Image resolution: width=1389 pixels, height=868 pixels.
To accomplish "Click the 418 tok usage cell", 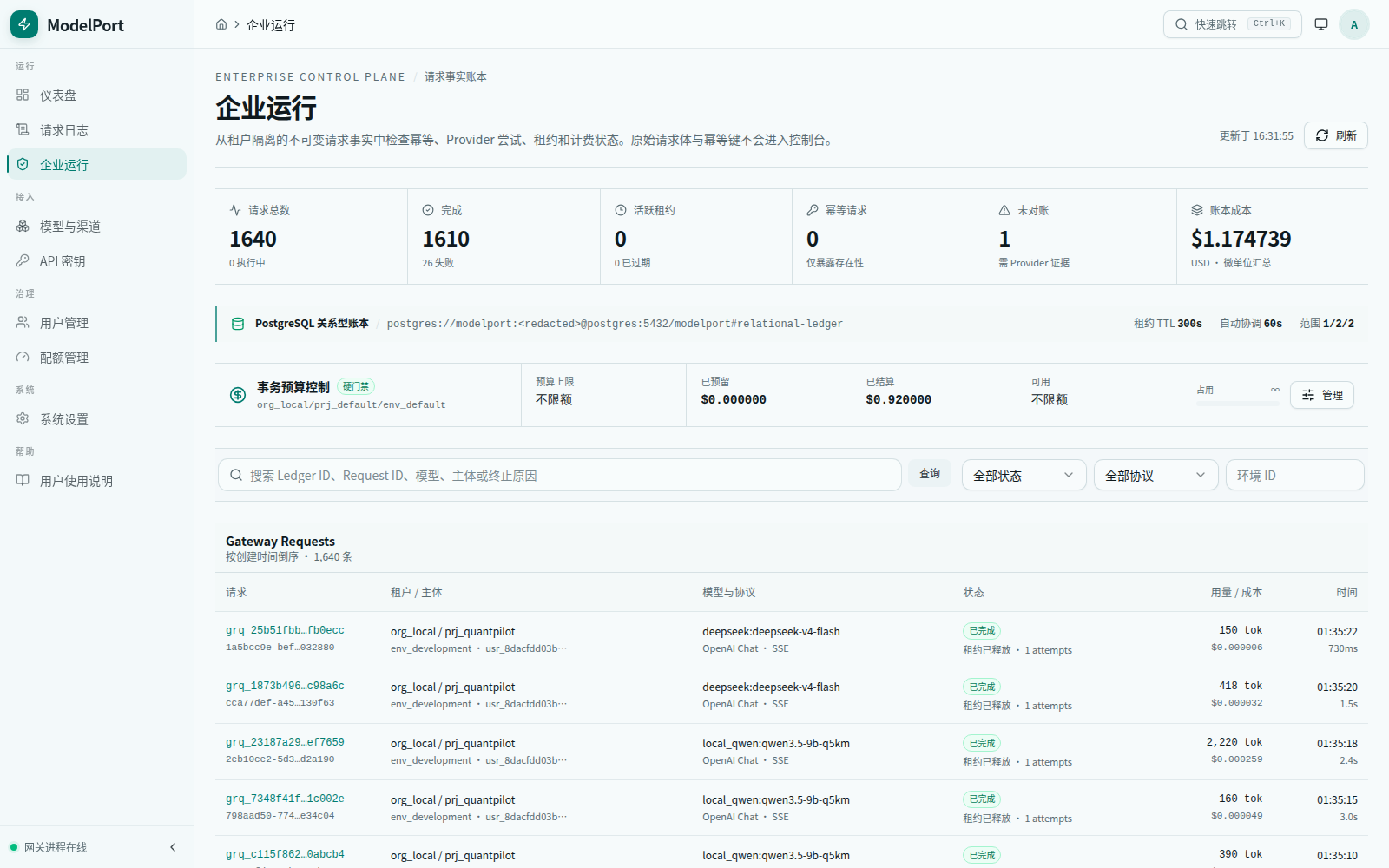I will [1241, 686].
